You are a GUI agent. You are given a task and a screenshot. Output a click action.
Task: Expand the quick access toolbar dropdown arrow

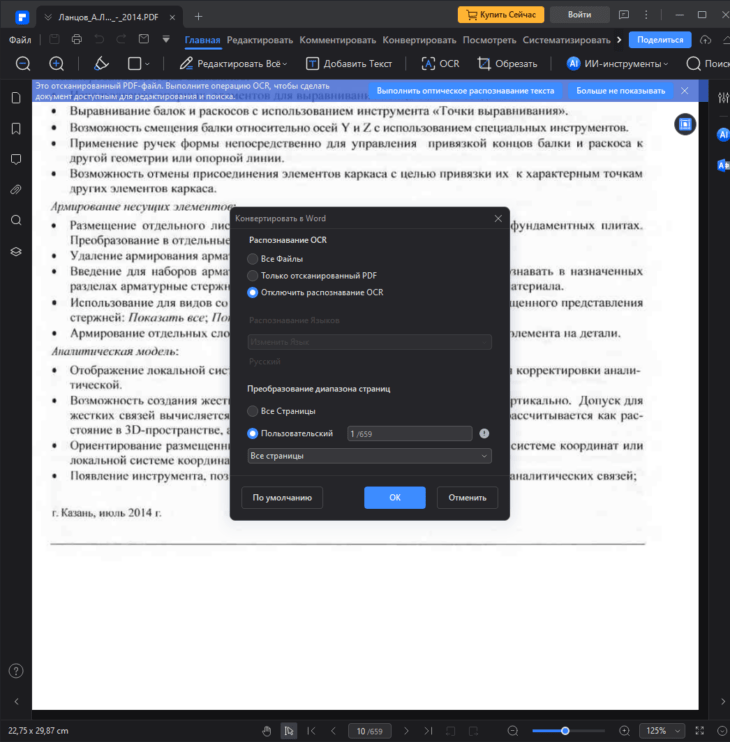pyautogui.click(x=166, y=39)
